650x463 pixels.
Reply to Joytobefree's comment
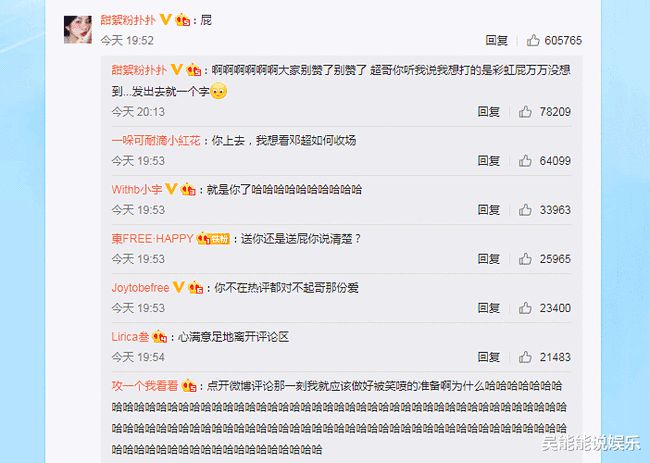tap(489, 308)
